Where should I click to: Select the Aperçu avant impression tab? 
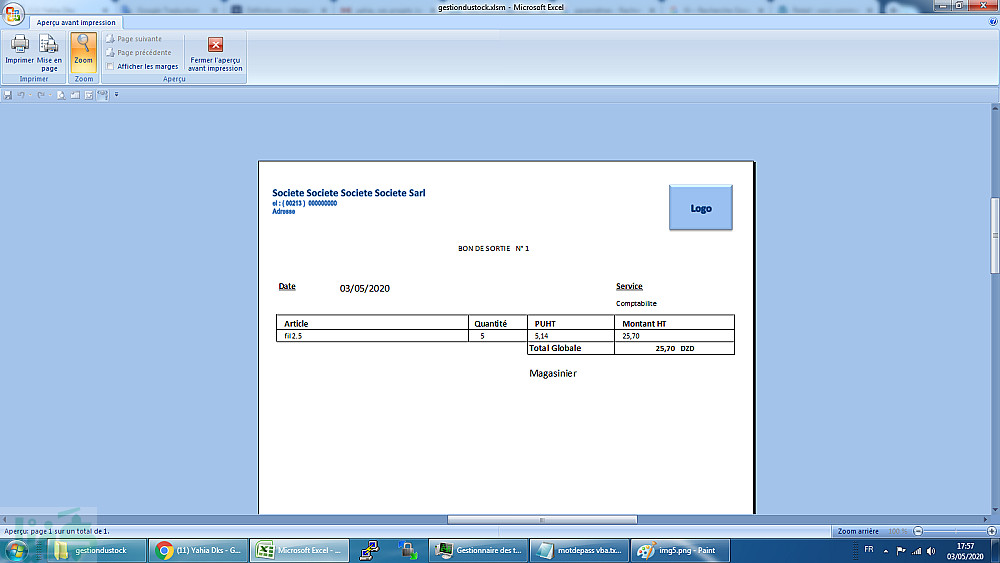pos(76,22)
